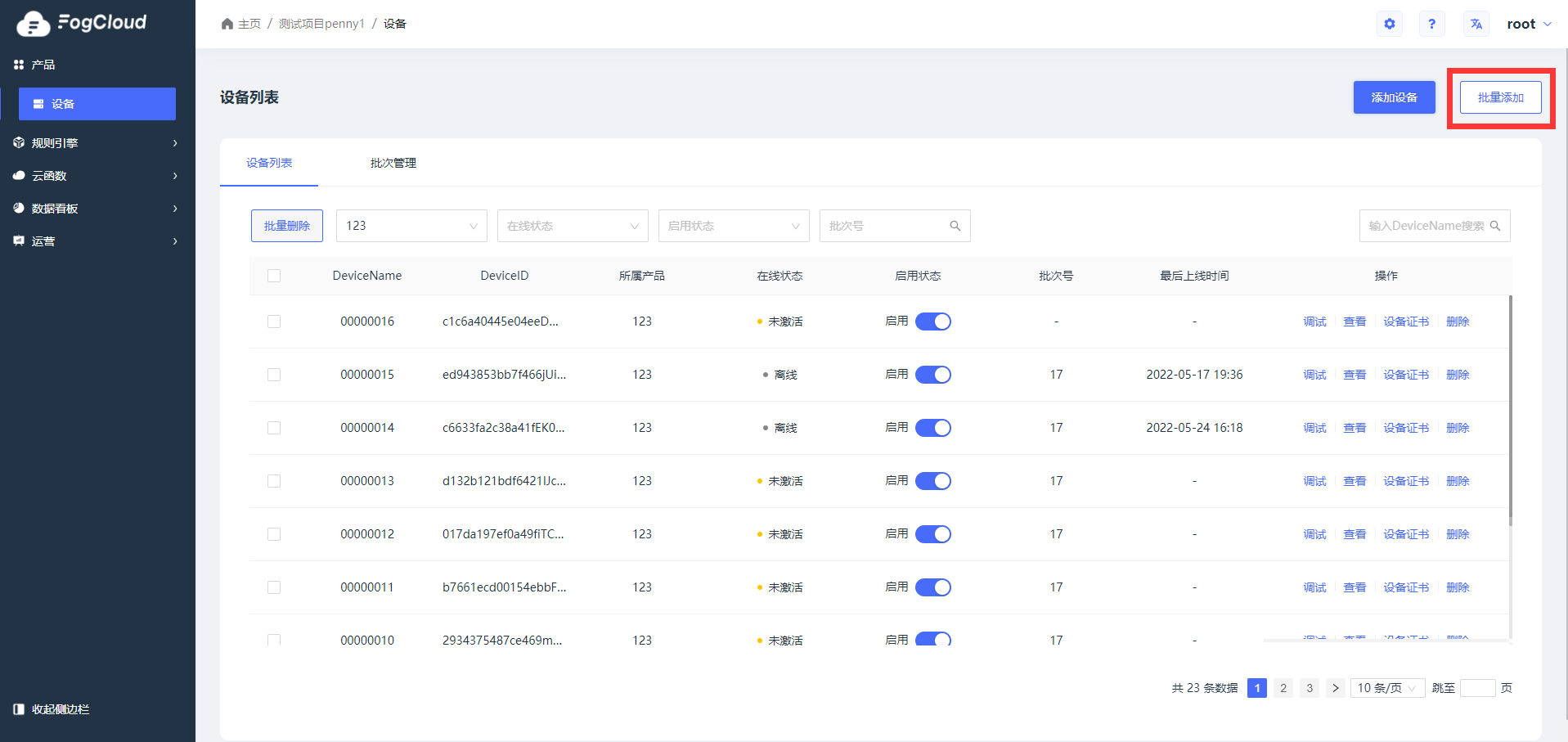Toggle 启用 switch for device 00000015

point(932,375)
